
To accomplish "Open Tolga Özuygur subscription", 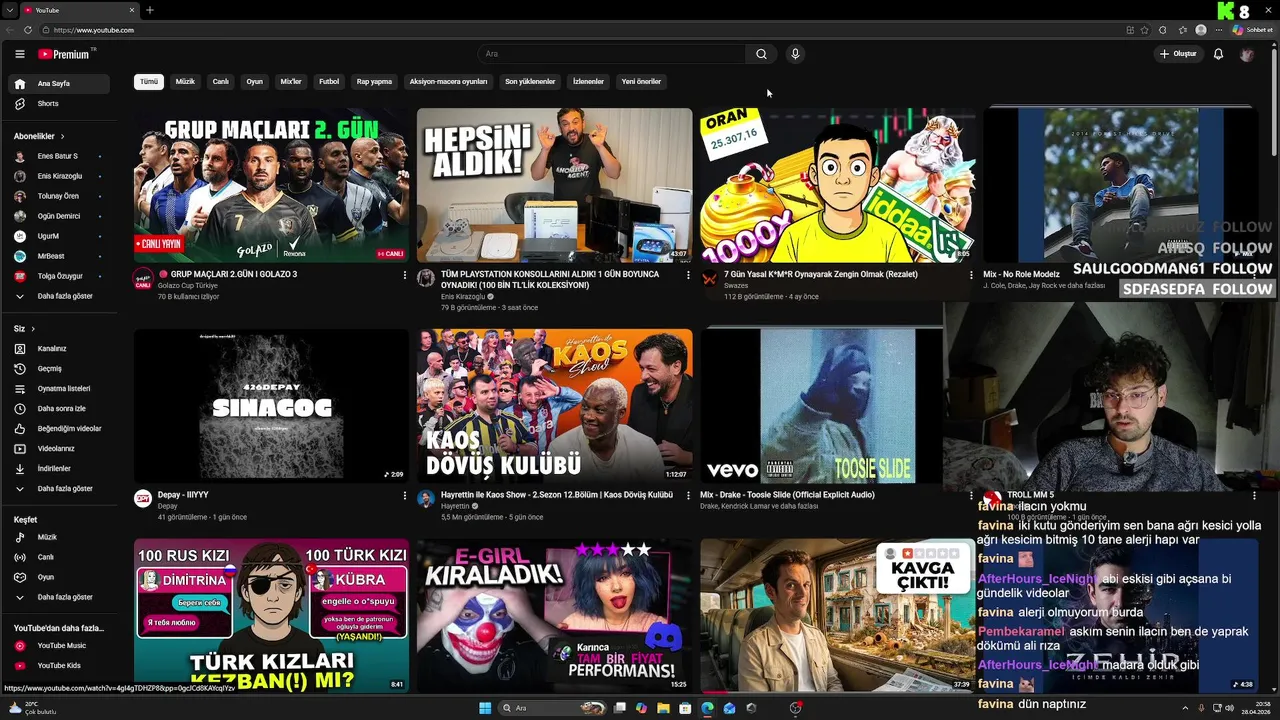I will (59, 277).
